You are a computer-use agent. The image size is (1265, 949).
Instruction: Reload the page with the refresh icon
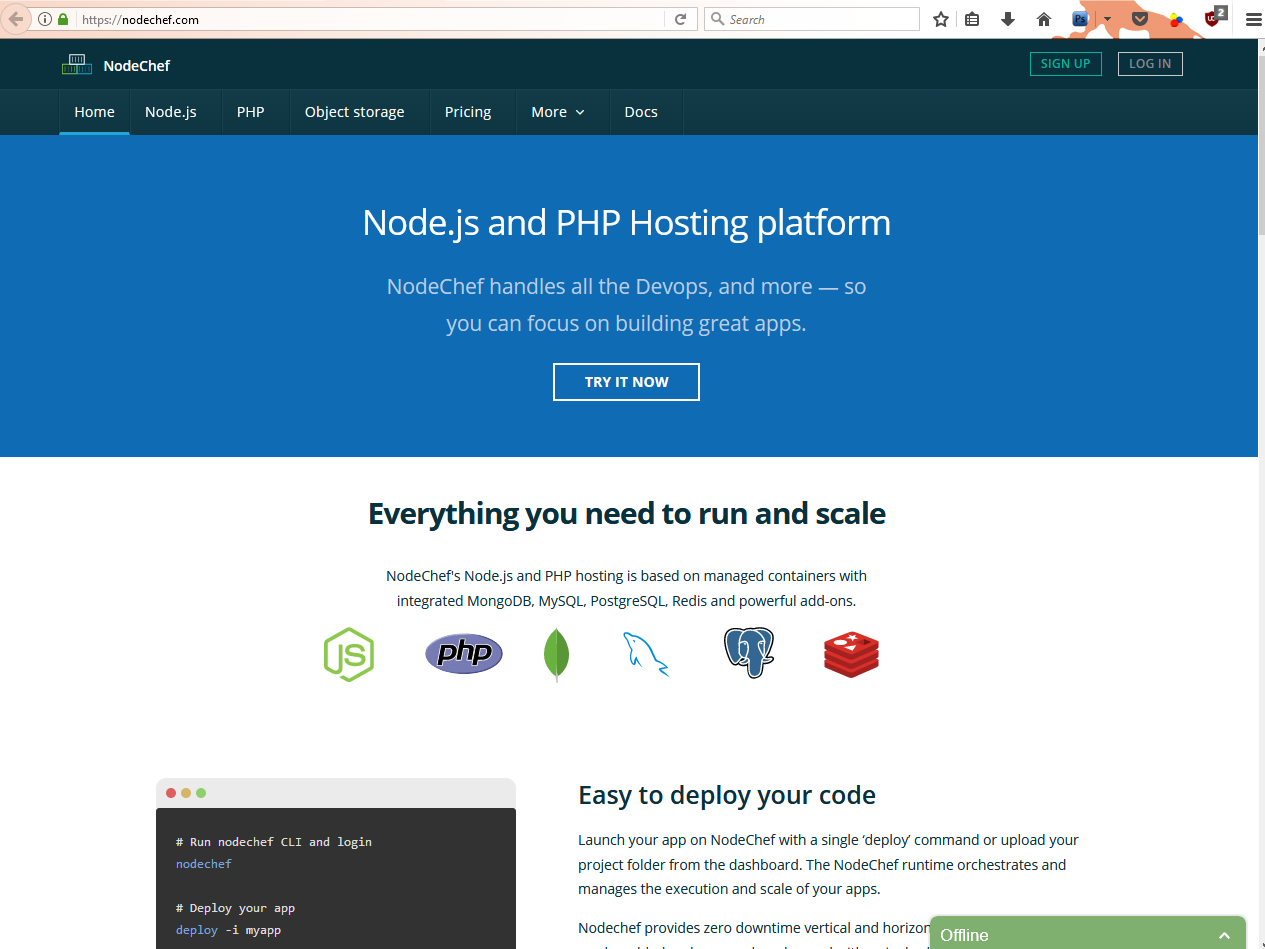(680, 19)
